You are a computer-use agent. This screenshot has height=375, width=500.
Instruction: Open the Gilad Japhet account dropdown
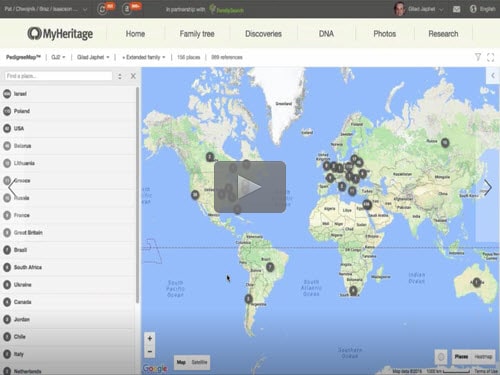pos(426,9)
